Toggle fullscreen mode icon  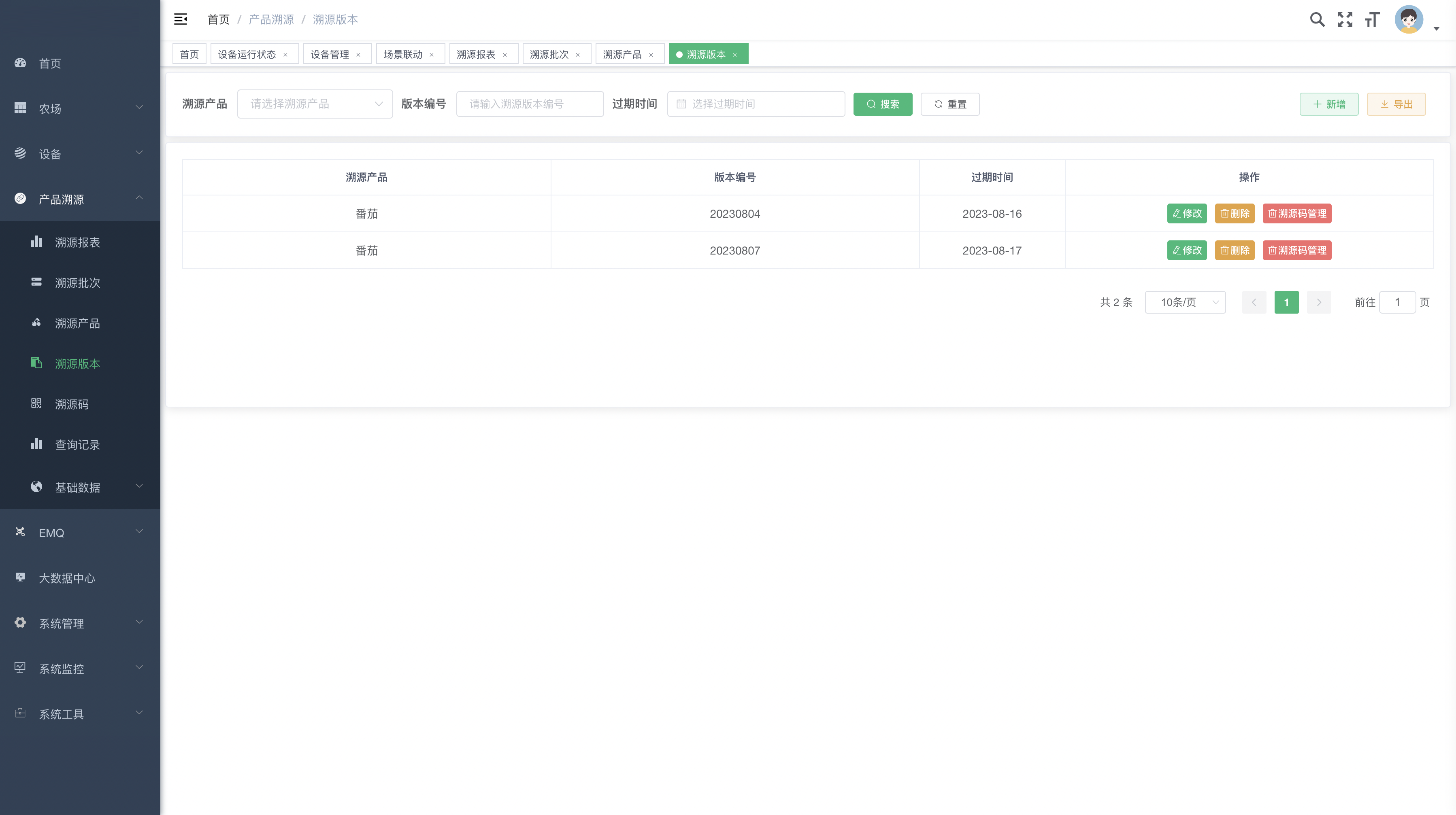pos(1345,20)
